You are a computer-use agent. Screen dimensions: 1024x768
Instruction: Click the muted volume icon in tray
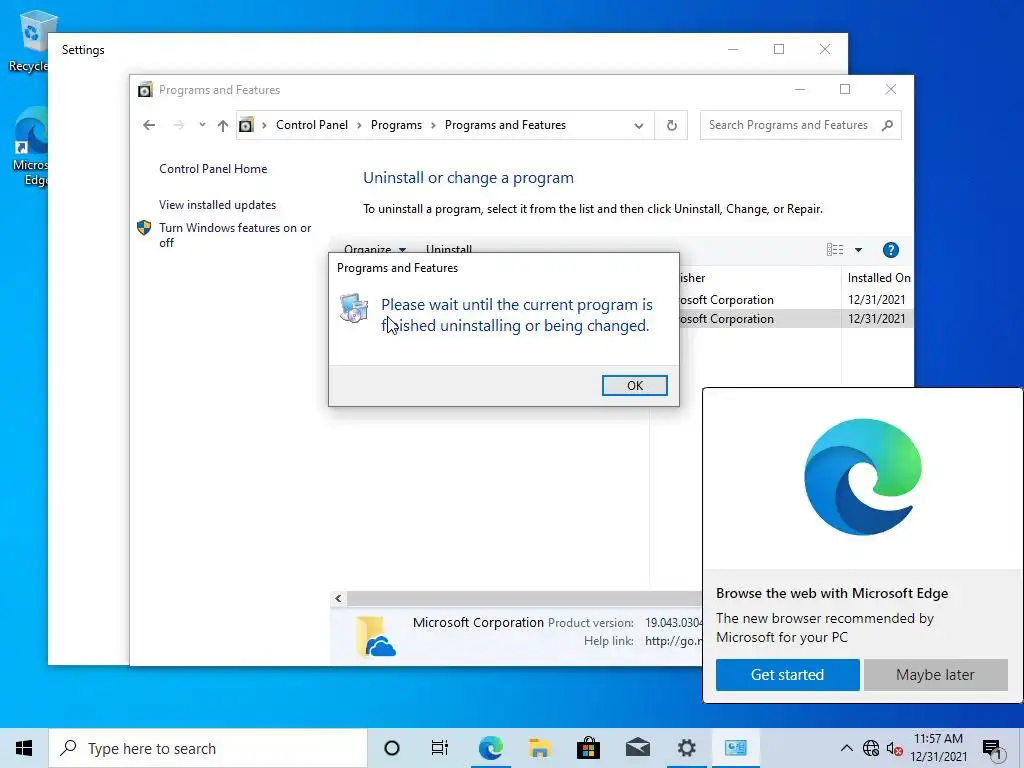tap(895, 748)
